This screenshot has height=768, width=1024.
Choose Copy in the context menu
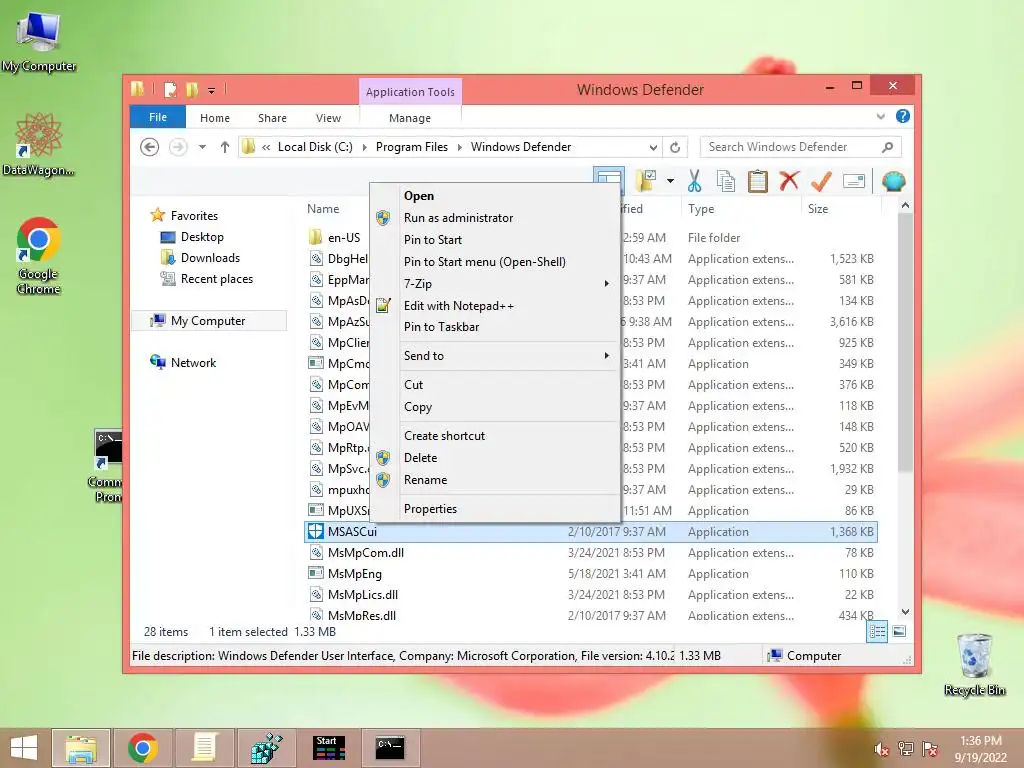click(x=496, y=407)
